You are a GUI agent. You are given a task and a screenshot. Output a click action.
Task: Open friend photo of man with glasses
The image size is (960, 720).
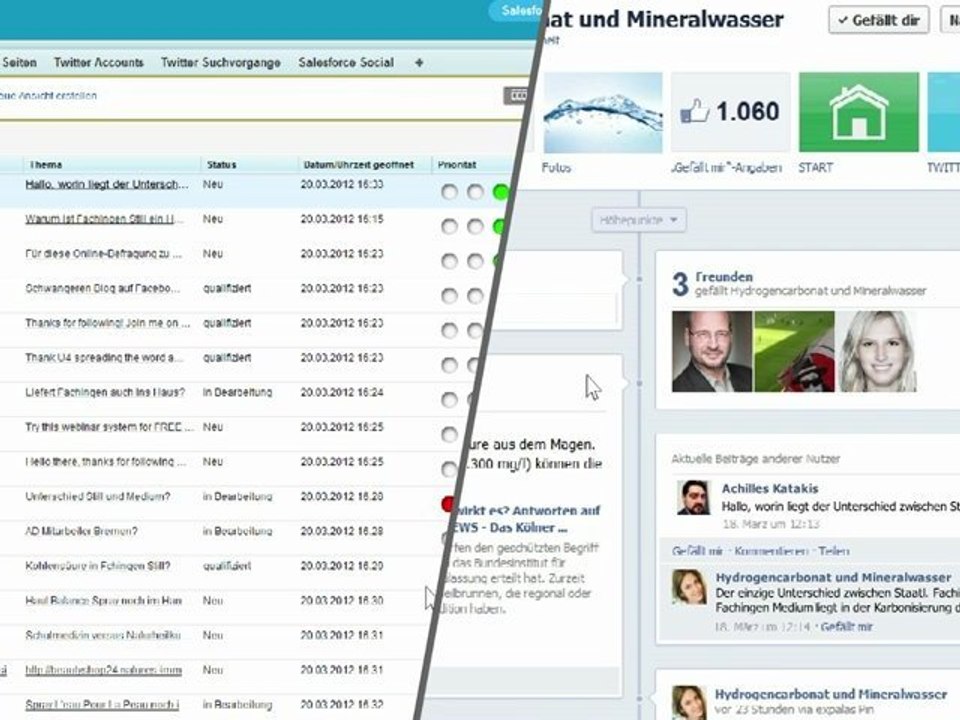tap(712, 351)
